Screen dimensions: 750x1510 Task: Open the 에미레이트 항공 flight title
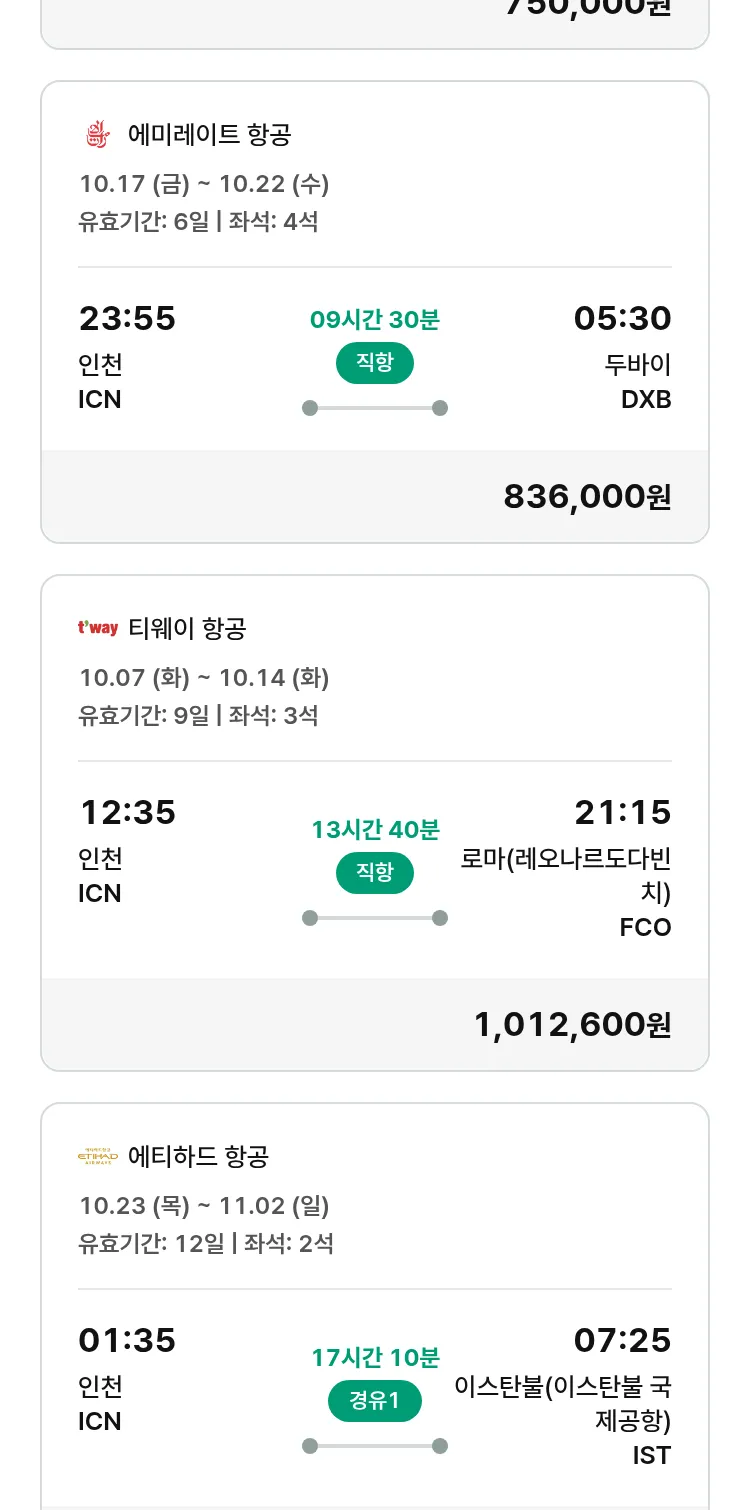click(210, 134)
